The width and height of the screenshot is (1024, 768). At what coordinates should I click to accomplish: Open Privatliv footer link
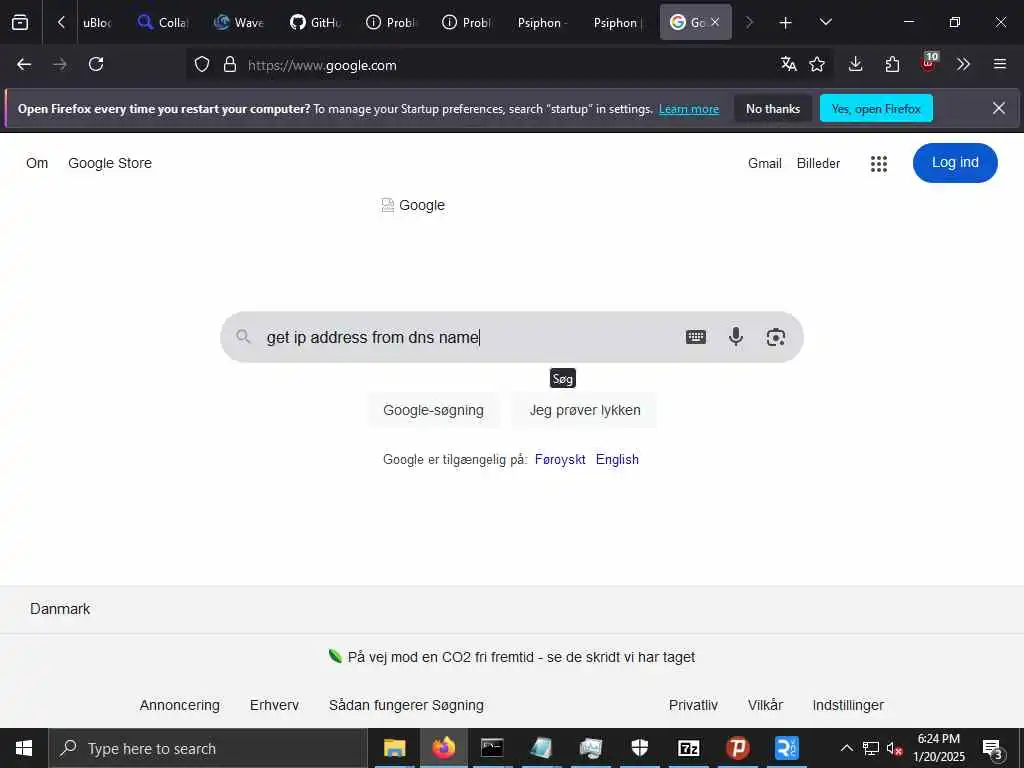click(x=693, y=705)
